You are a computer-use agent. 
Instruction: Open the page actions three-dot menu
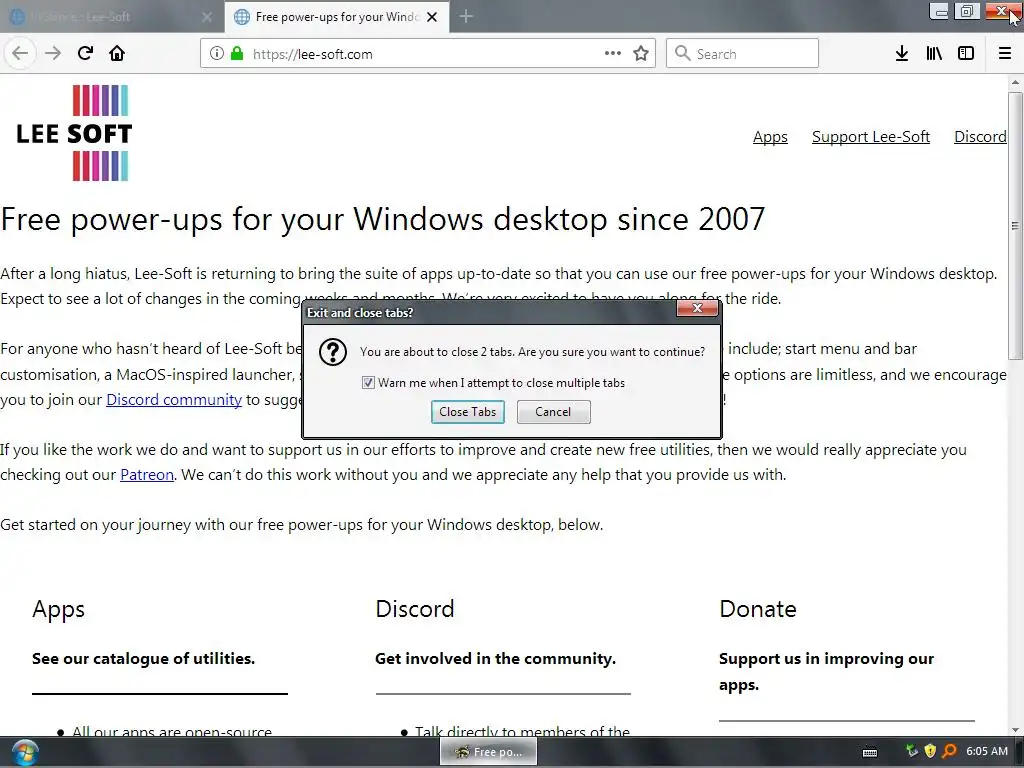point(613,54)
